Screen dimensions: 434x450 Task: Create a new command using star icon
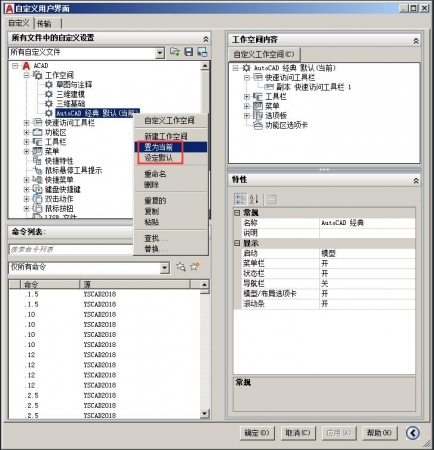[x=194, y=266]
